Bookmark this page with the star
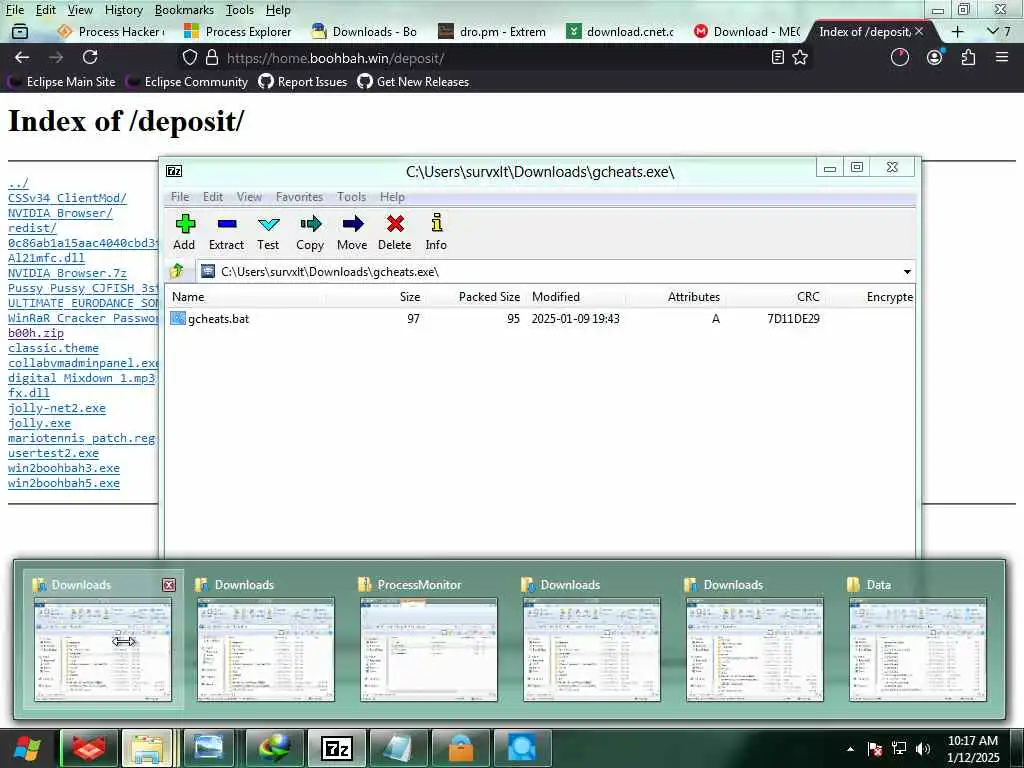Viewport: 1024px width, 768px height. click(x=800, y=57)
